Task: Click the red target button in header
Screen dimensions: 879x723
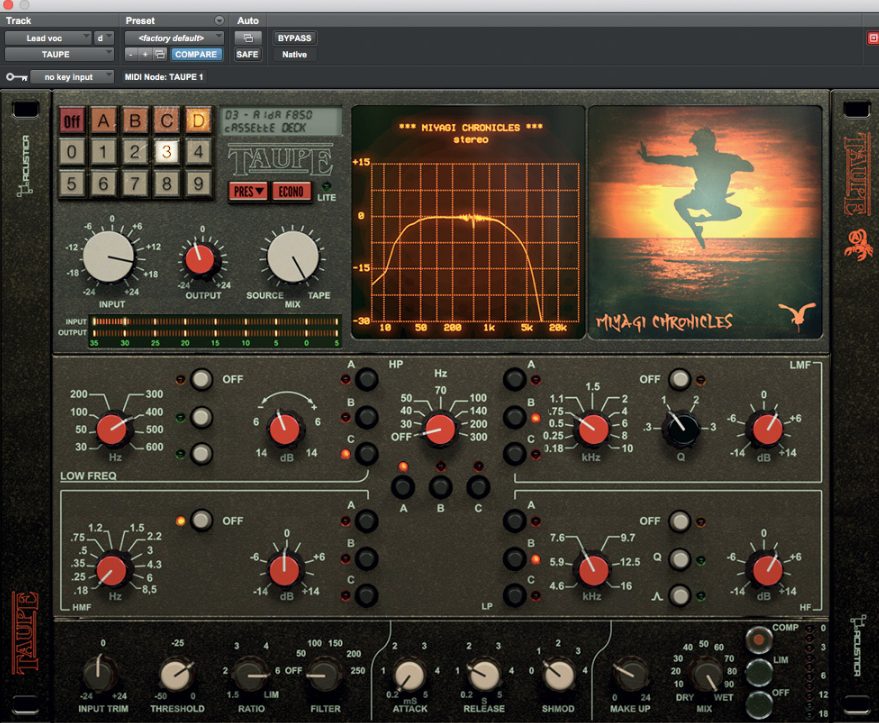Action: [873, 38]
